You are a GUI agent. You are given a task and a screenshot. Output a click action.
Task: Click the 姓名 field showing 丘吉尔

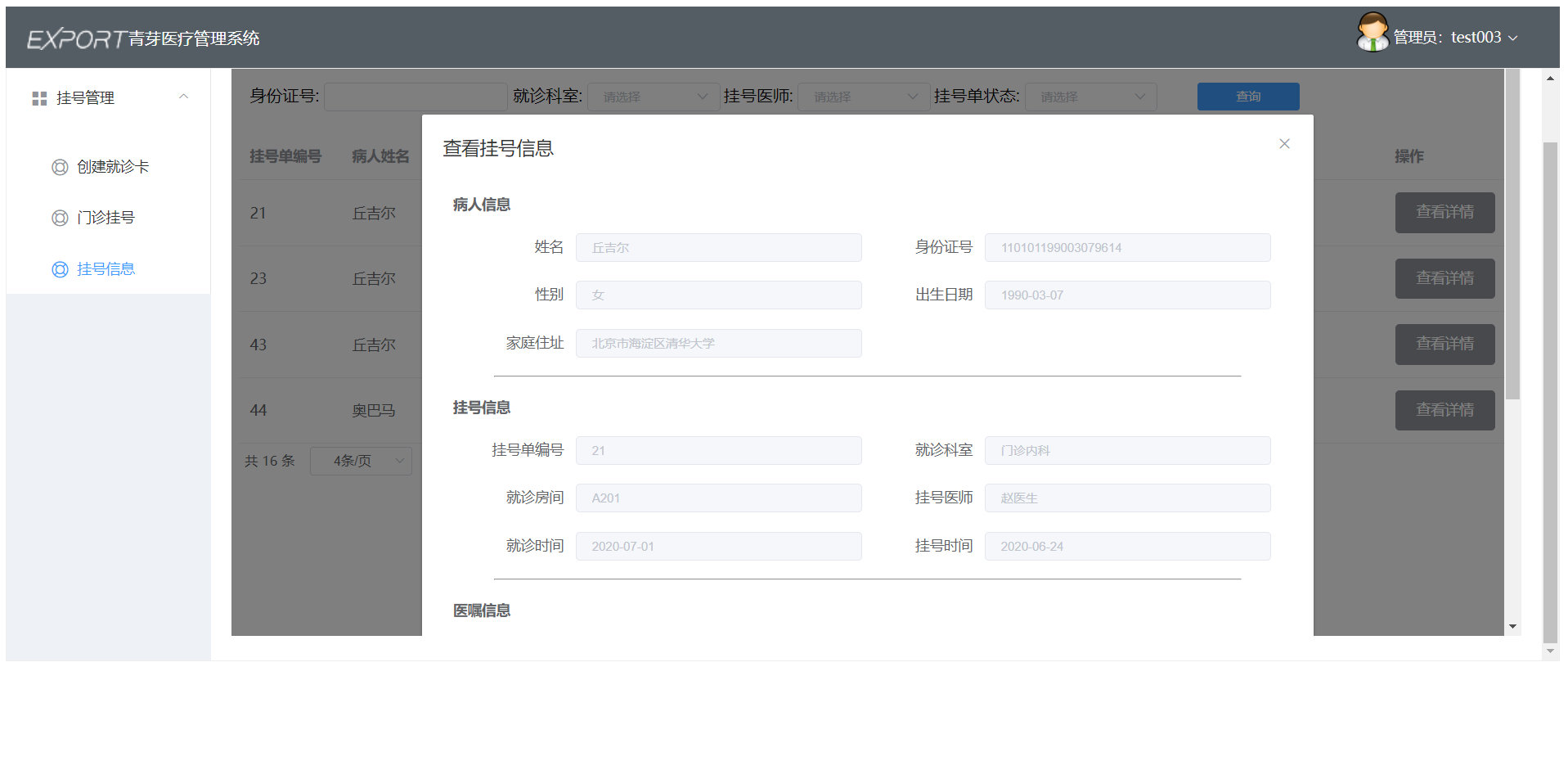coord(718,247)
